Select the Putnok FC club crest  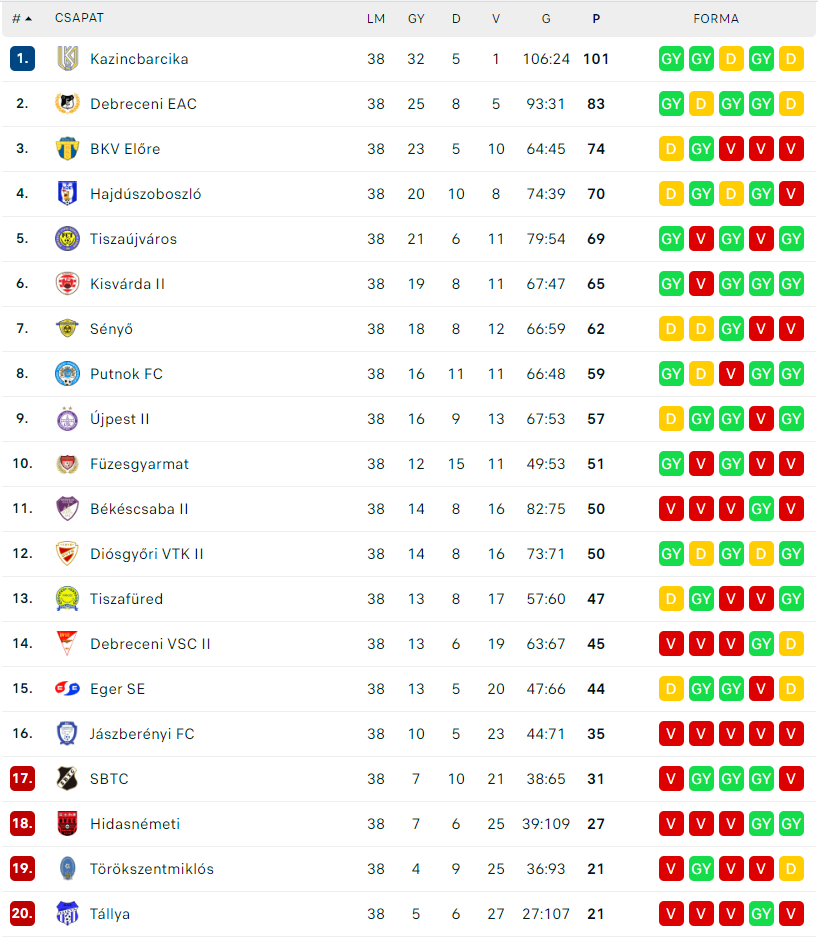[68, 373]
